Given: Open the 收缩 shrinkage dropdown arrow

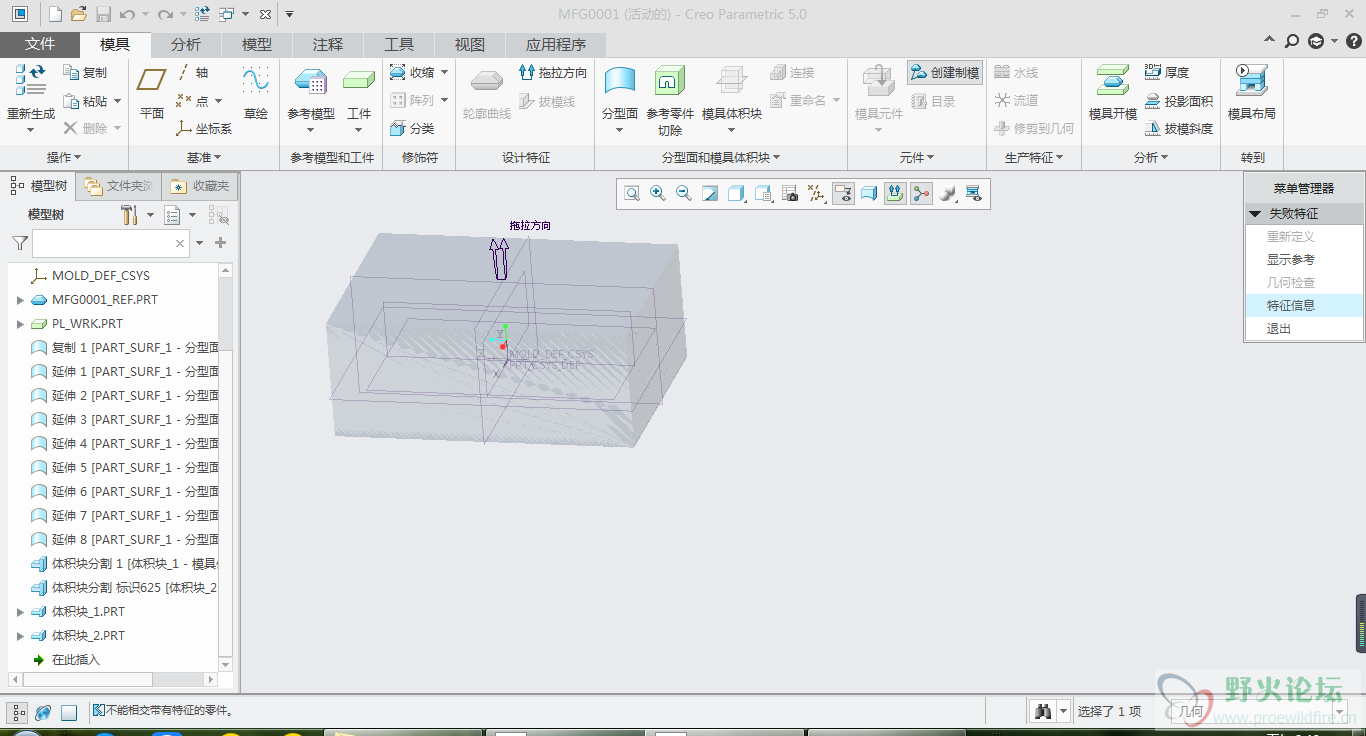Looking at the screenshot, I should coord(445,72).
